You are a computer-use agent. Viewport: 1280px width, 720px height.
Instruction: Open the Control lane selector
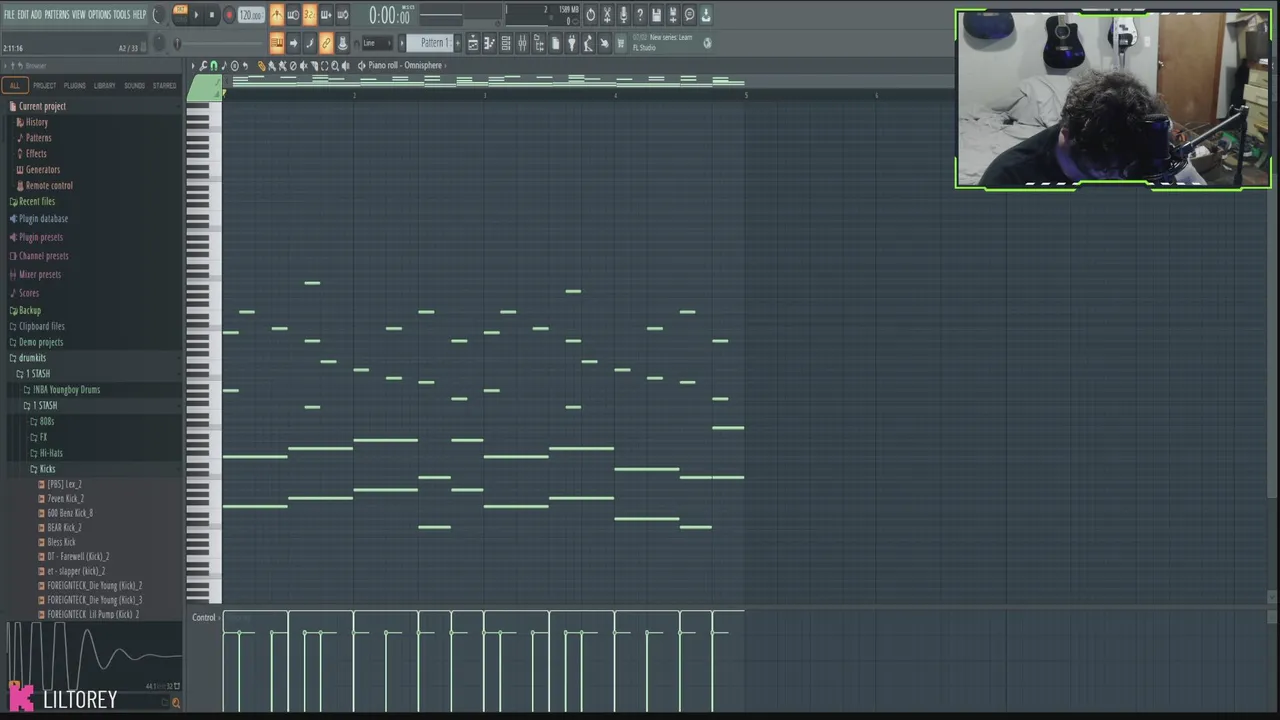click(204, 618)
